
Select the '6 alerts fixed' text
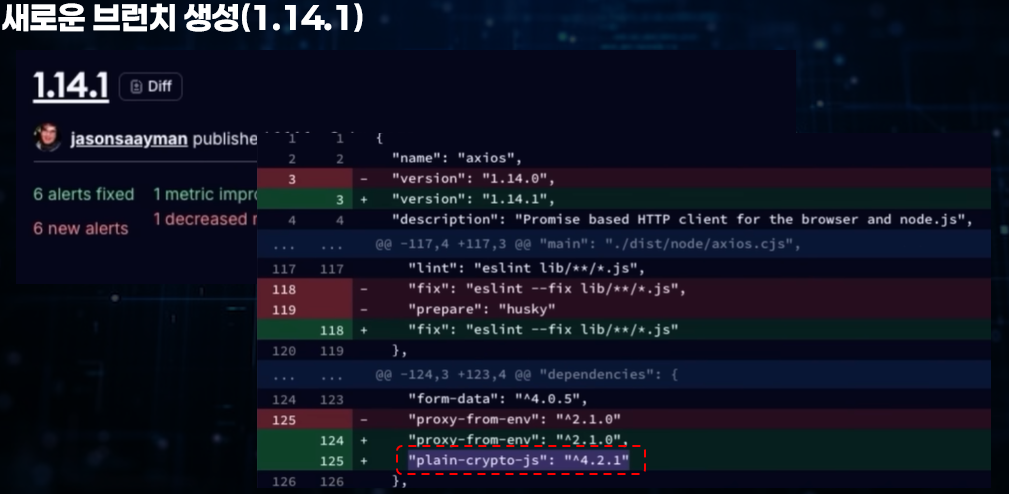84,194
